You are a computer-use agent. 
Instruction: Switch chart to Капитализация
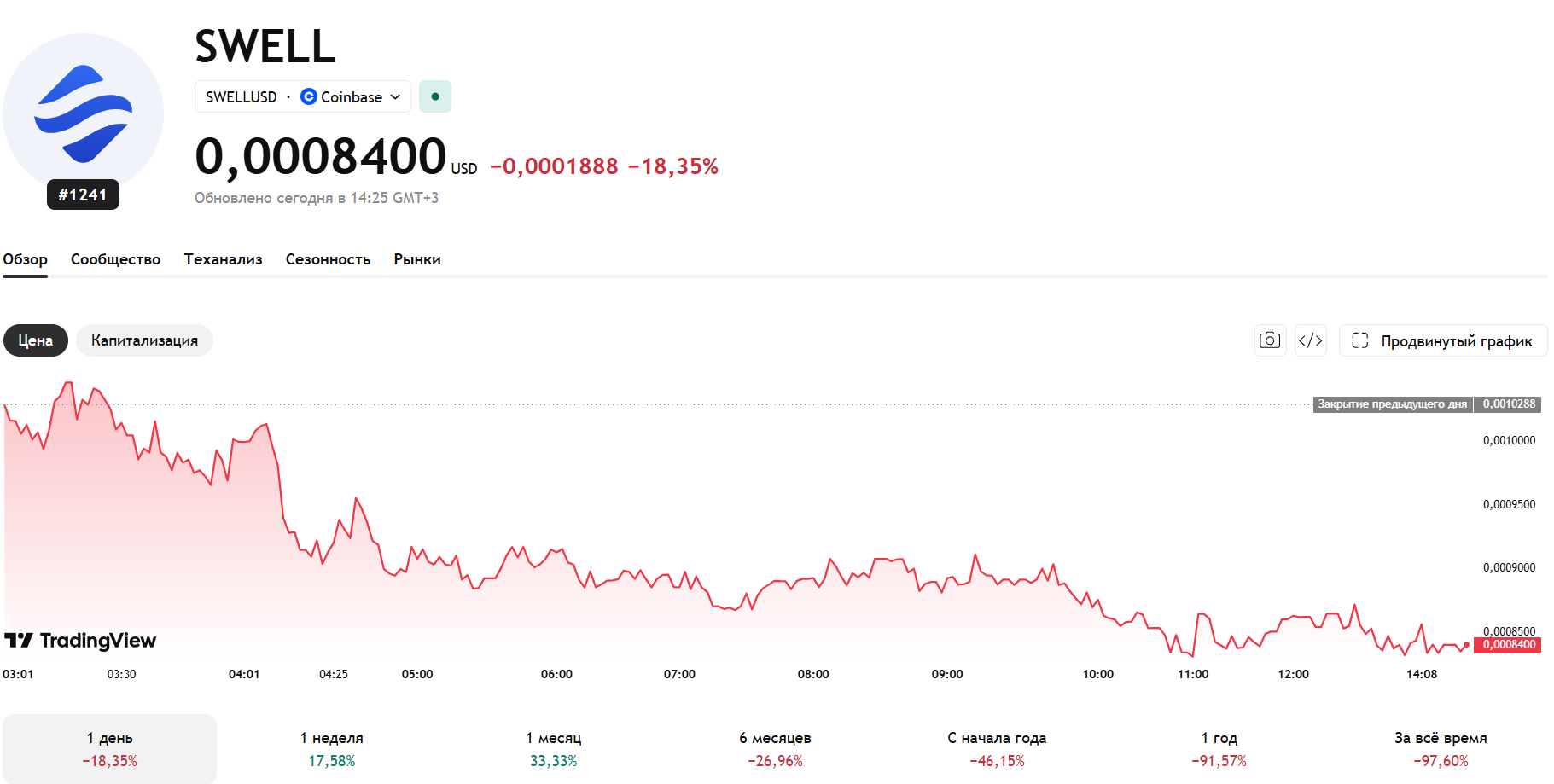[x=144, y=340]
